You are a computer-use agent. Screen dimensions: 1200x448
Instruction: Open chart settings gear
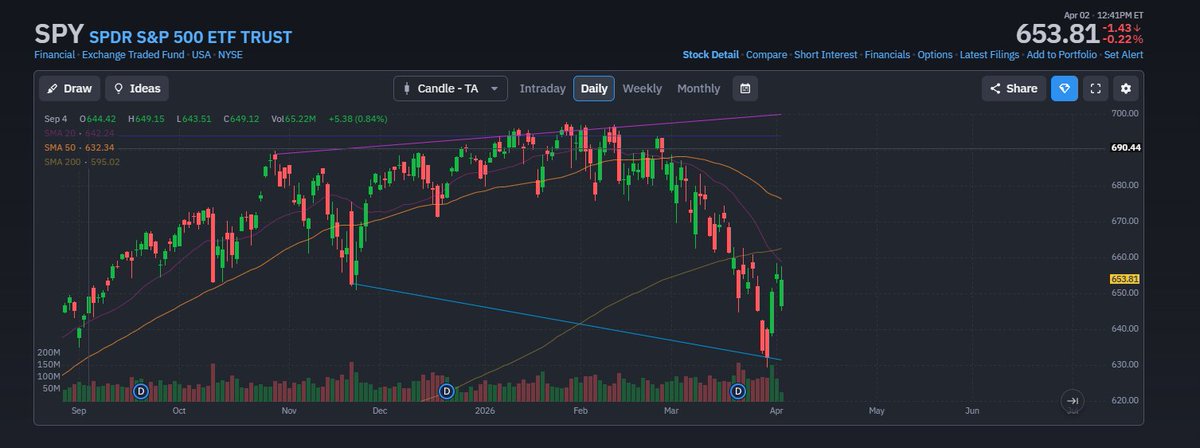(x=1126, y=88)
